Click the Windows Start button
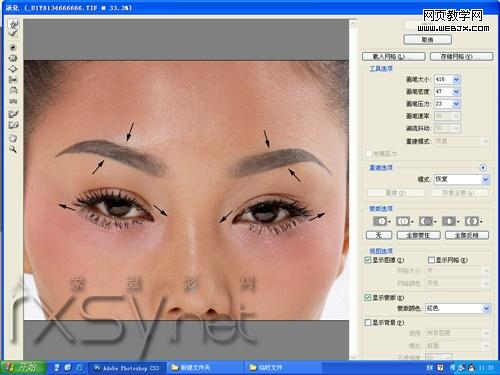This screenshot has height=375, width=500. 23,367
